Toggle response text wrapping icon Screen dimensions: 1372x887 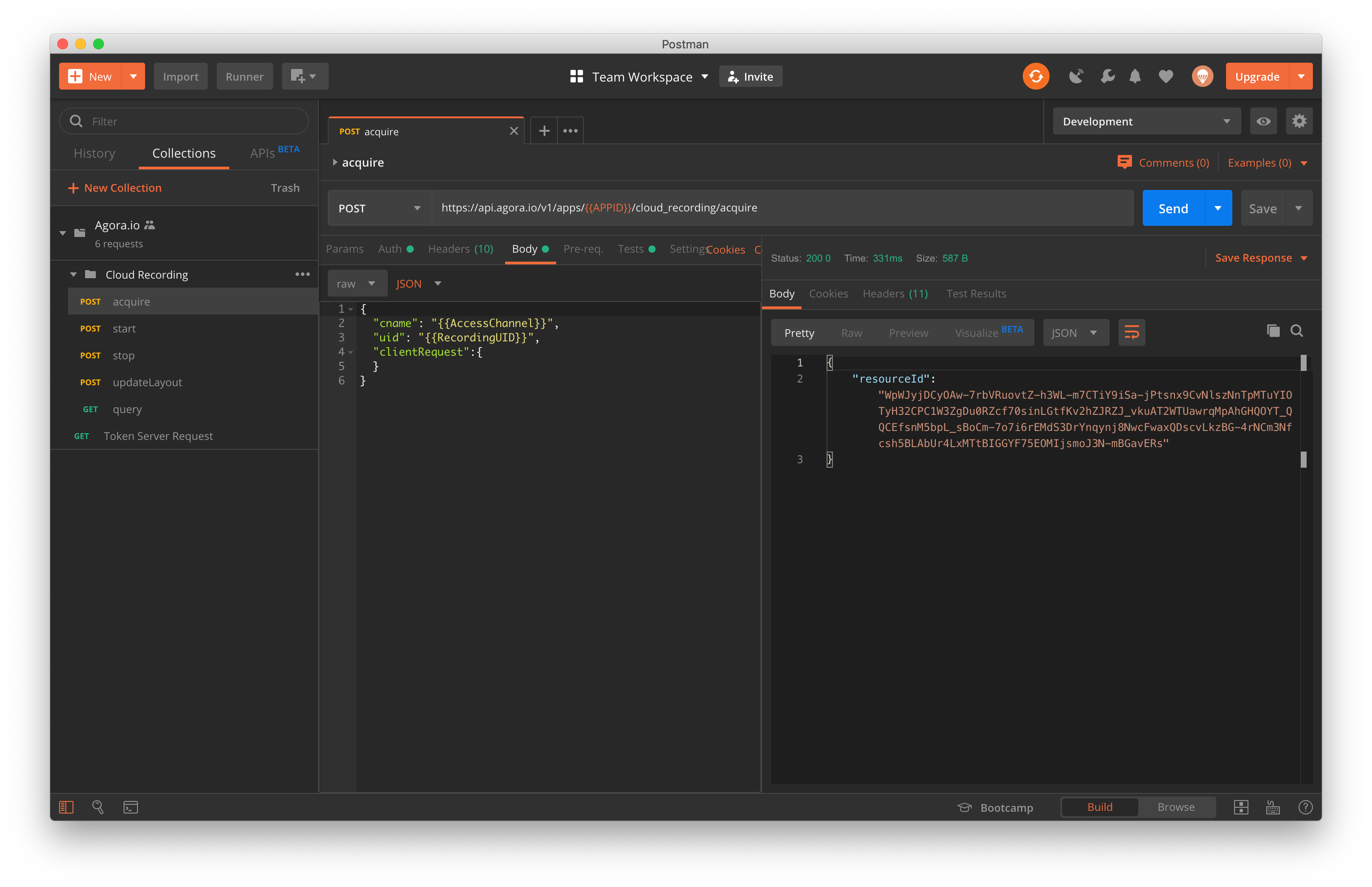pyautogui.click(x=1132, y=332)
